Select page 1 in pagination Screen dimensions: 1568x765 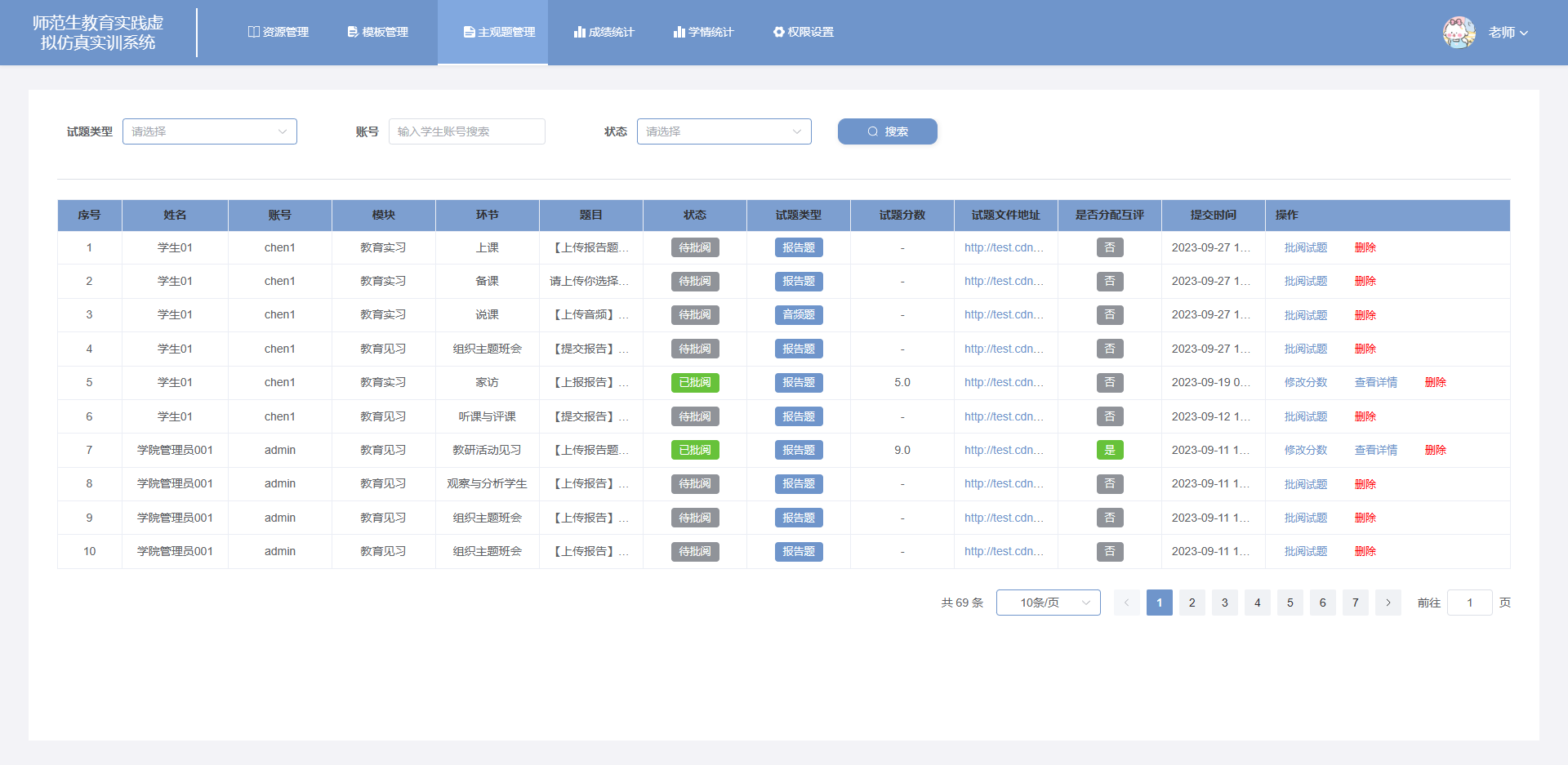tap(1160, 603)
